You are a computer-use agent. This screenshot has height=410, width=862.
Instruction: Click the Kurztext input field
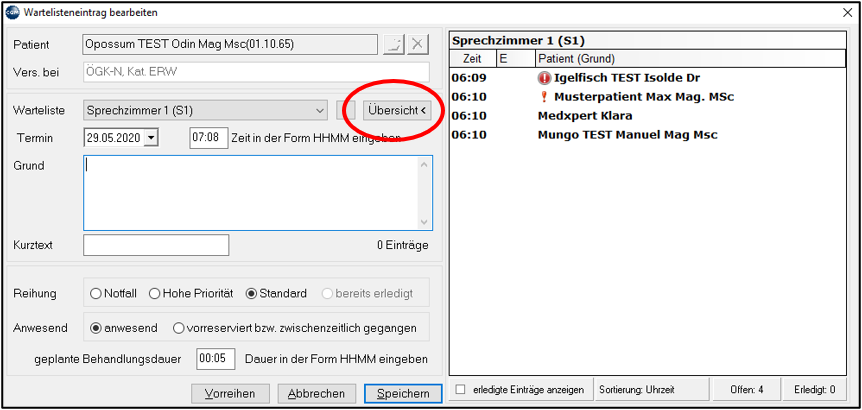156,245
